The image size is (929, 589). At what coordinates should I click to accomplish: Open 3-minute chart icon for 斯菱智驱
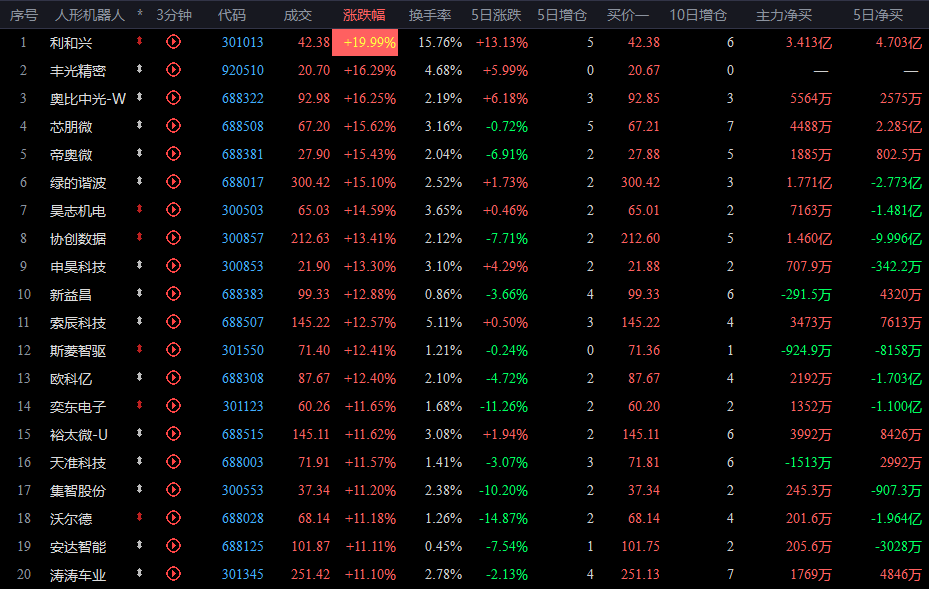click(173, 350)
